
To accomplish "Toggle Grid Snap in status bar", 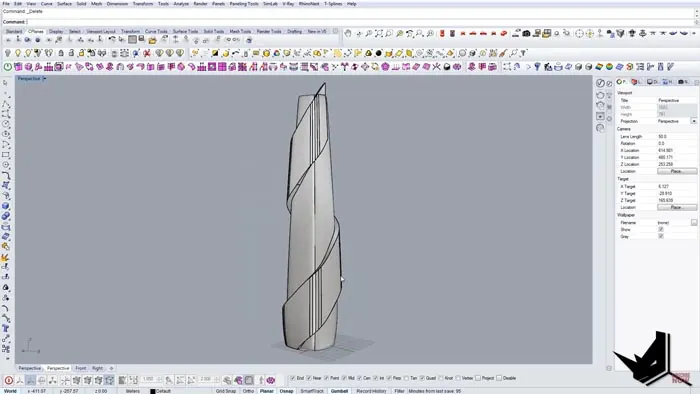I will point(226,391).
